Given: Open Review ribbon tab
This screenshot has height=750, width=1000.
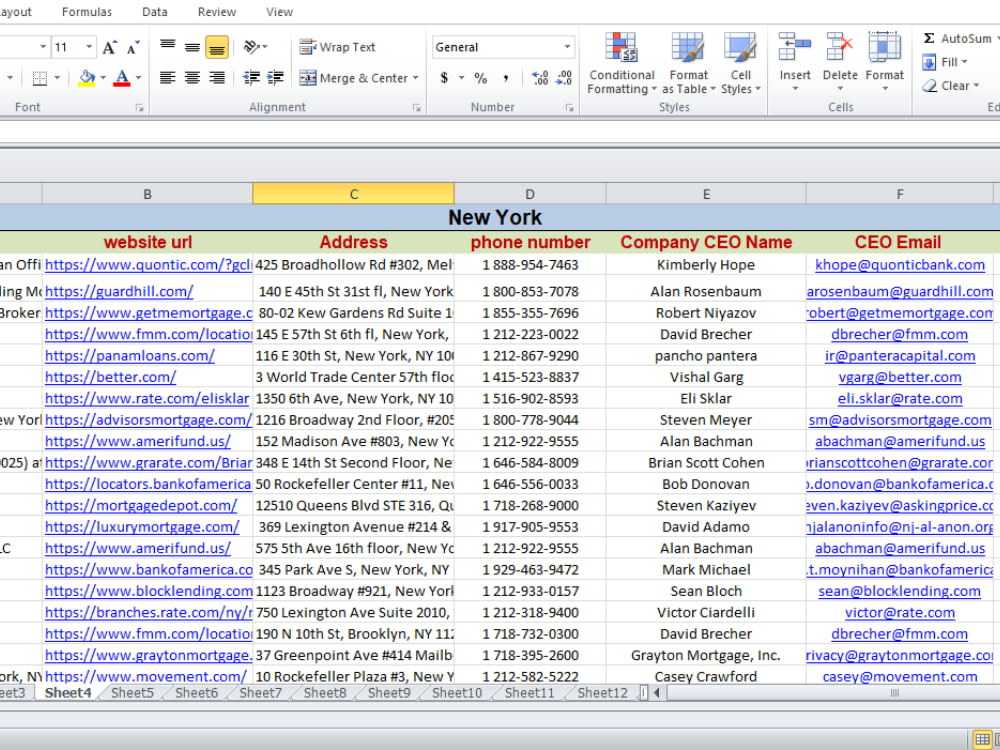Looking at the screenshot, I should (x=217, y=11).
